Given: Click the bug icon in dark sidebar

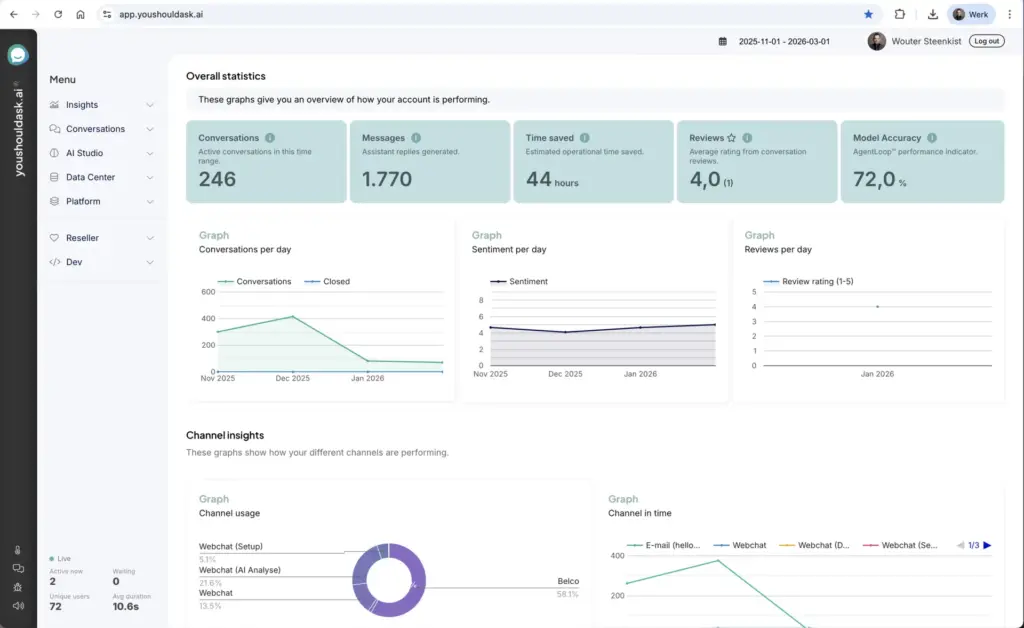Looking at the screenshot, I should coord(18,586).
